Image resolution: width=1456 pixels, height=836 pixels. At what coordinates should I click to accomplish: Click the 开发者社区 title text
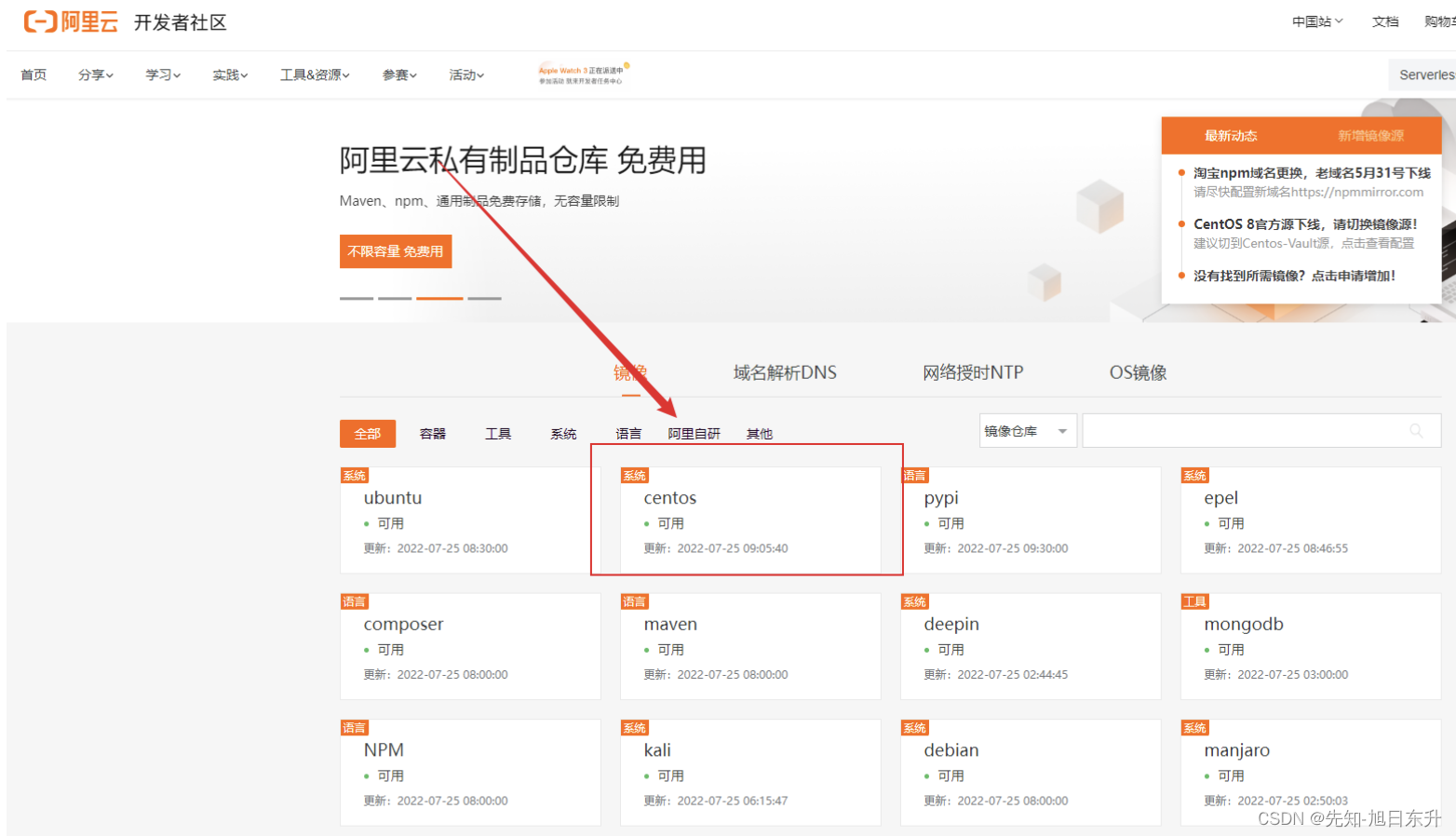(x=181, y=22)
